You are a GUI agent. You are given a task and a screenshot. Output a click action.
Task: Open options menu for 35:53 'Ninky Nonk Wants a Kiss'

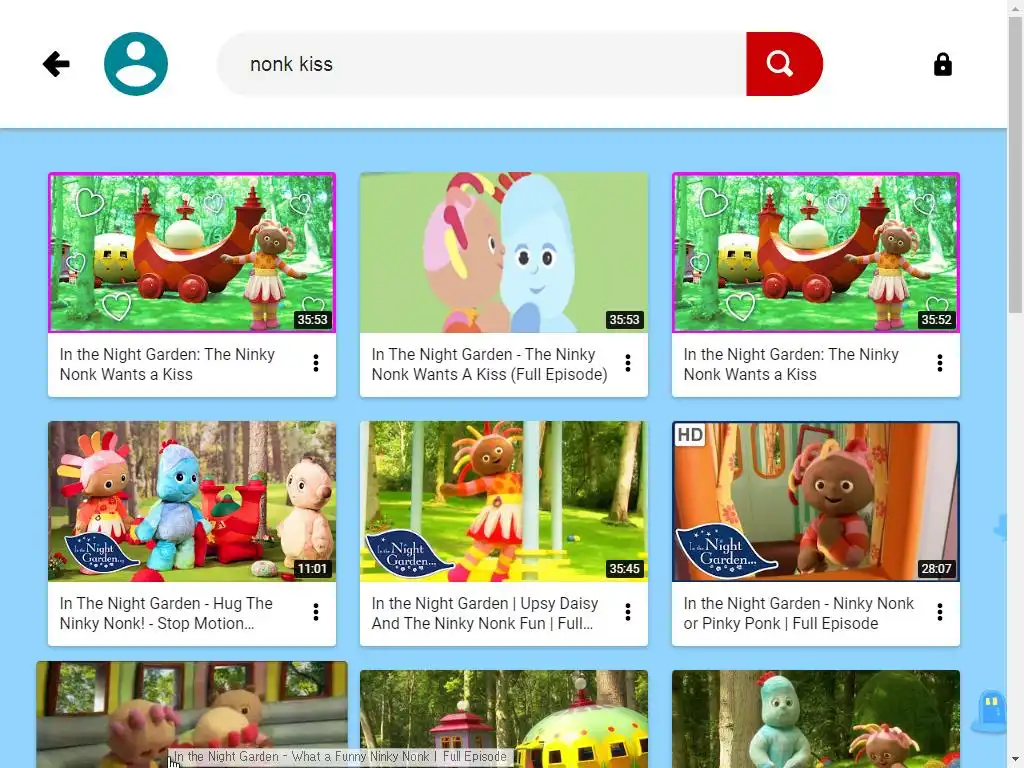(x=316, y=363)
